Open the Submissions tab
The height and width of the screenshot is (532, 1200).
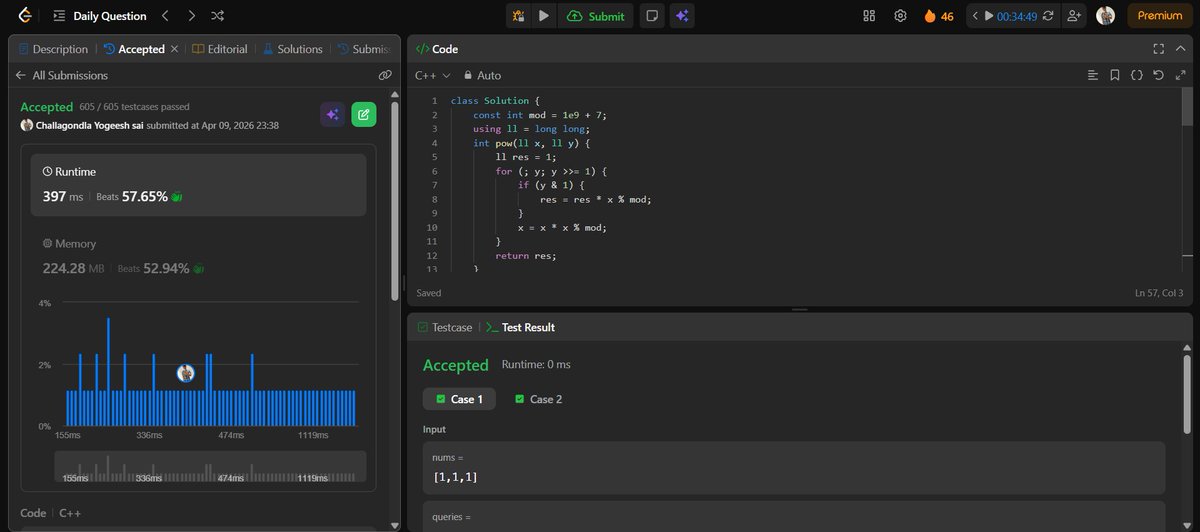click(x=365, y=49)
